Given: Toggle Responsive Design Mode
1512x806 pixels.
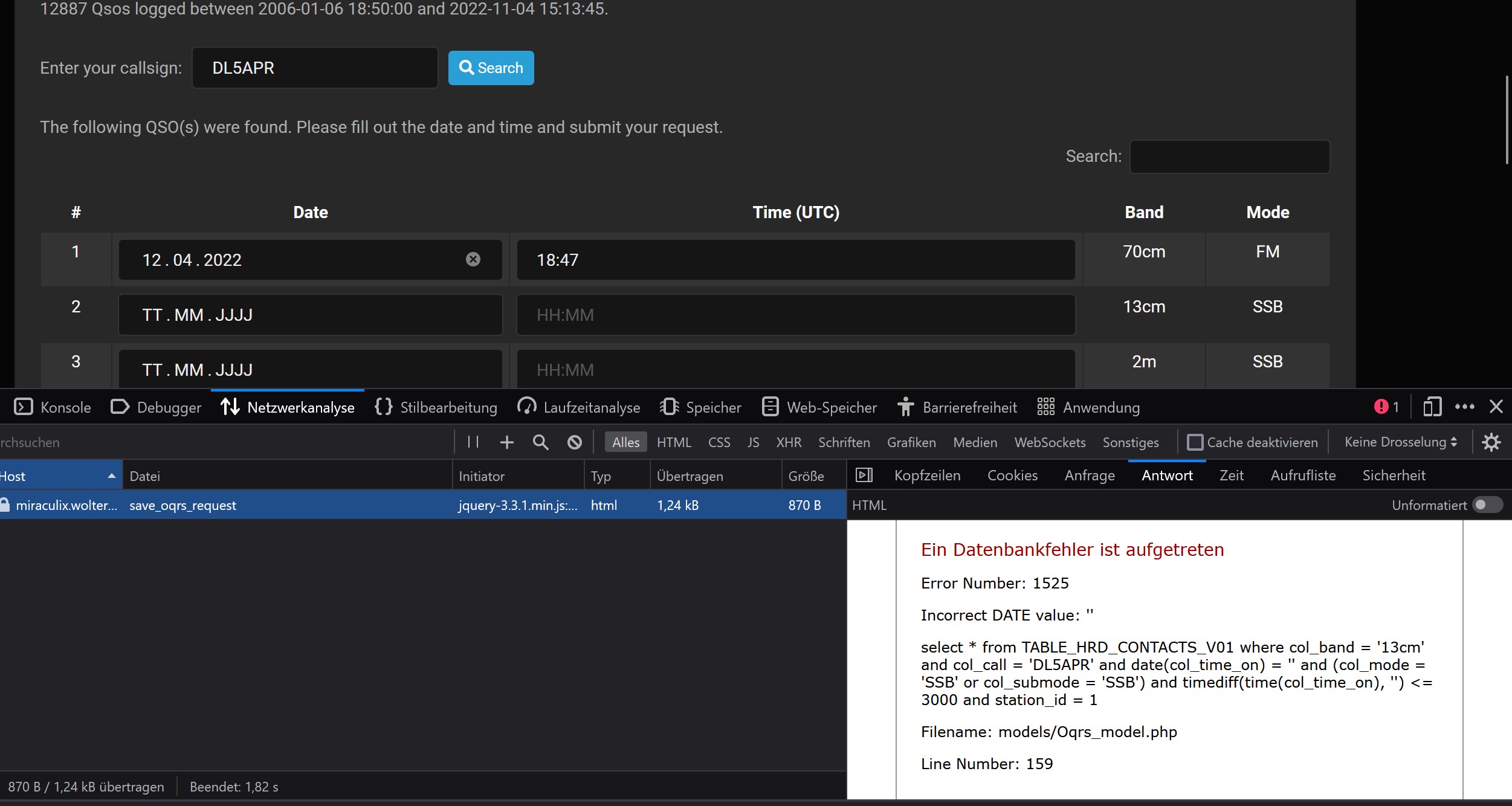Looking at the screenshot, I should pyautogui.click(x=1432, y=407).
